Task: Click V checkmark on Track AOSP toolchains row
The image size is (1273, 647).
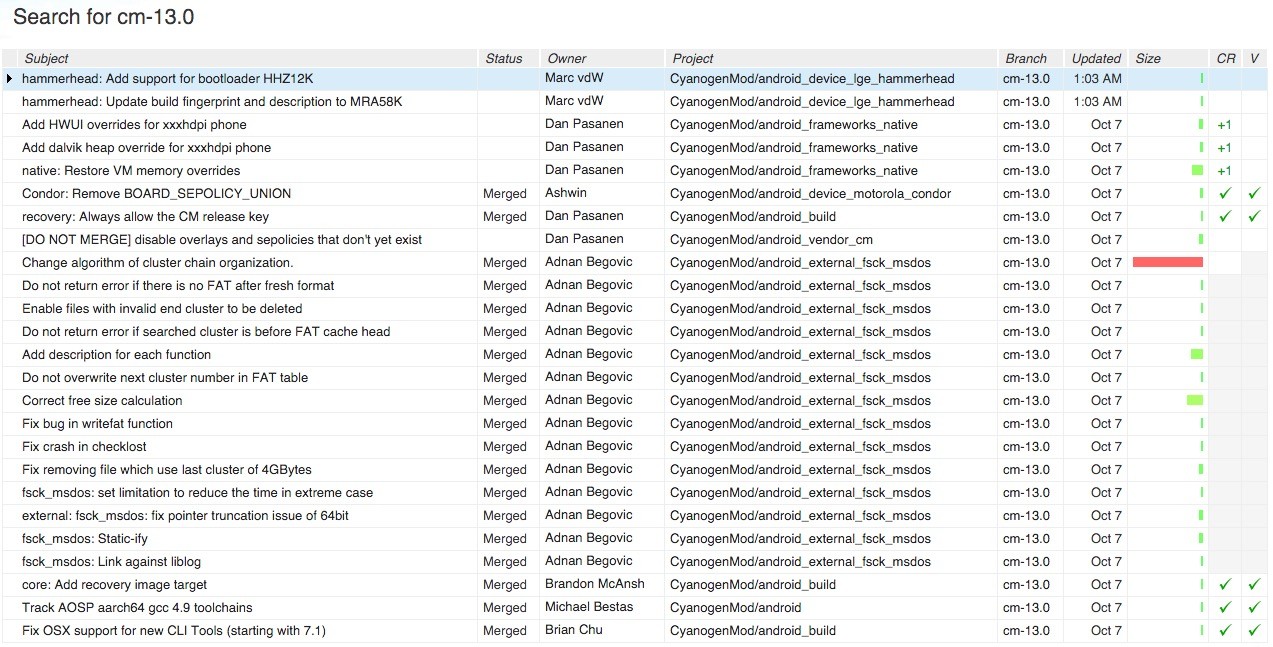Action: click(x=1254, y=607)
